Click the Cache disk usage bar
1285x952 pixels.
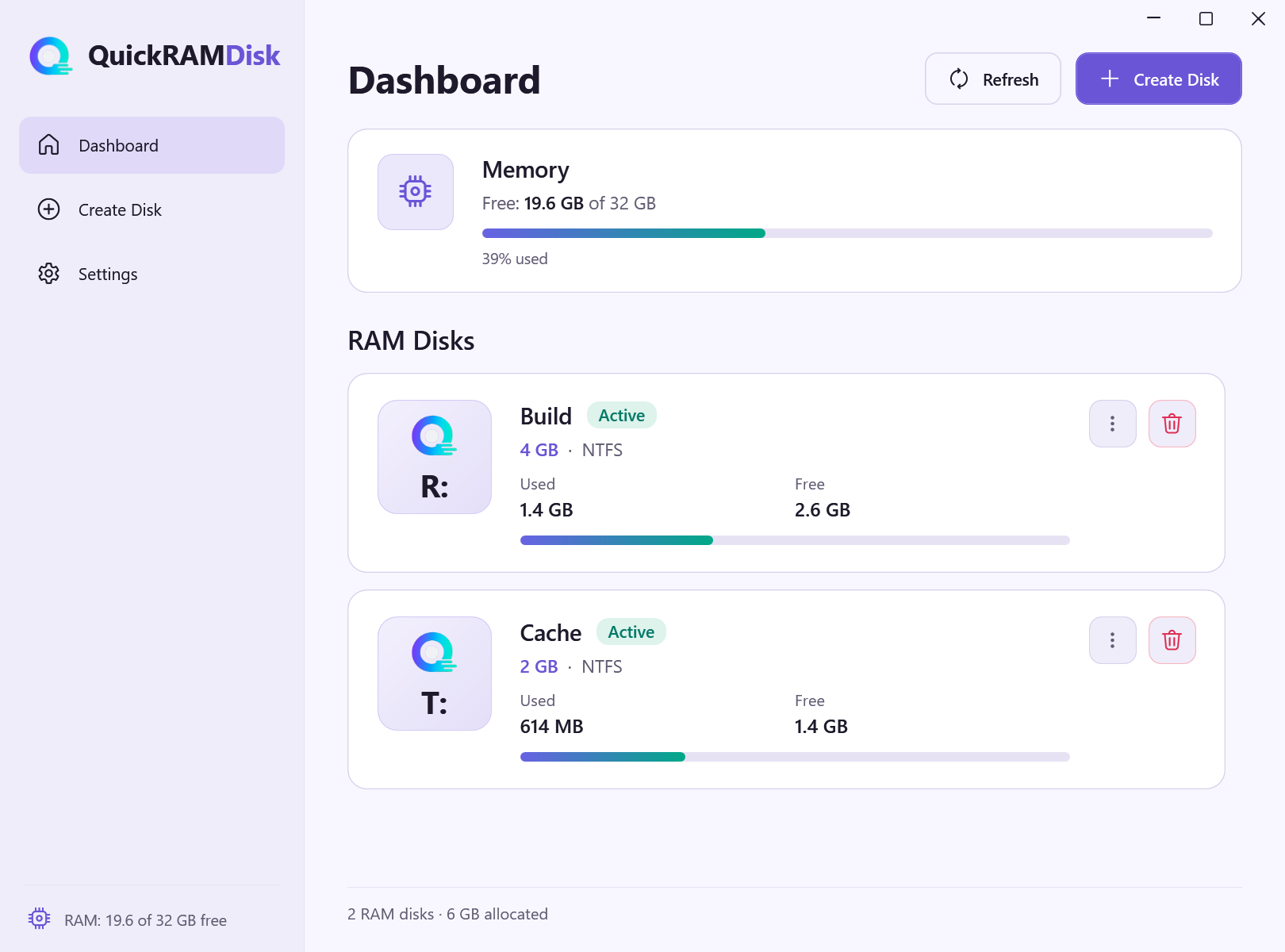tap(795, 757)
